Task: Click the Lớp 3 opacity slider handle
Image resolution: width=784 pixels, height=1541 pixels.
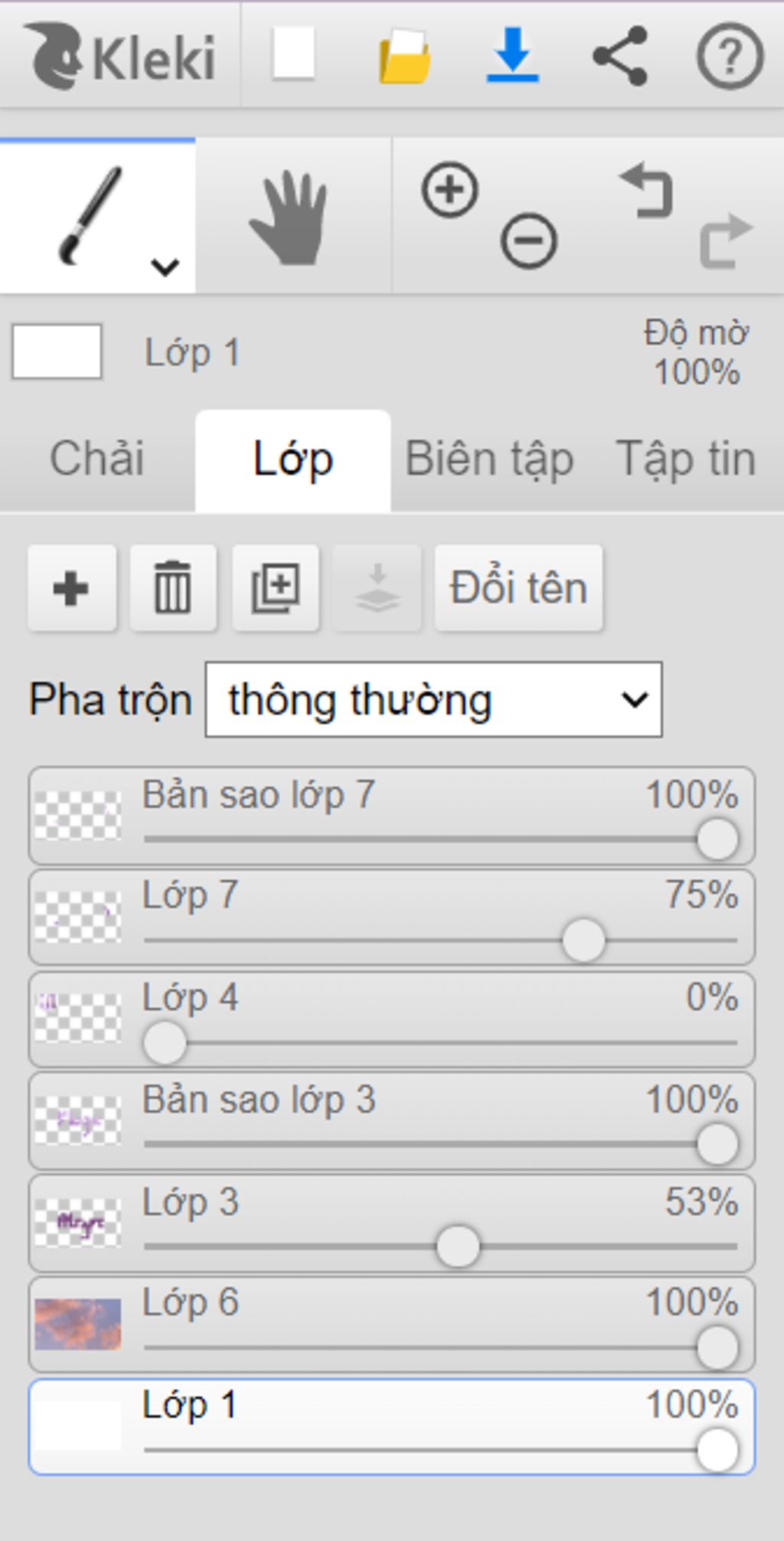Action: (x=458, y=1246)
